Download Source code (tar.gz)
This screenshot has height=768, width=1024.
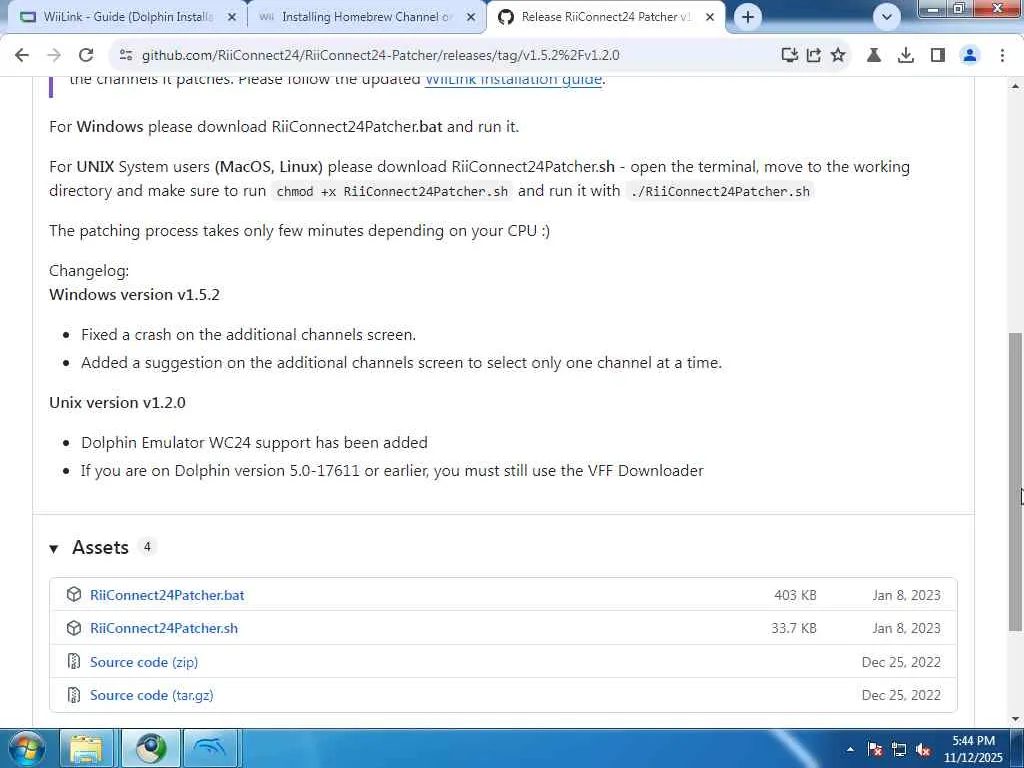click(x=152, y=696)
